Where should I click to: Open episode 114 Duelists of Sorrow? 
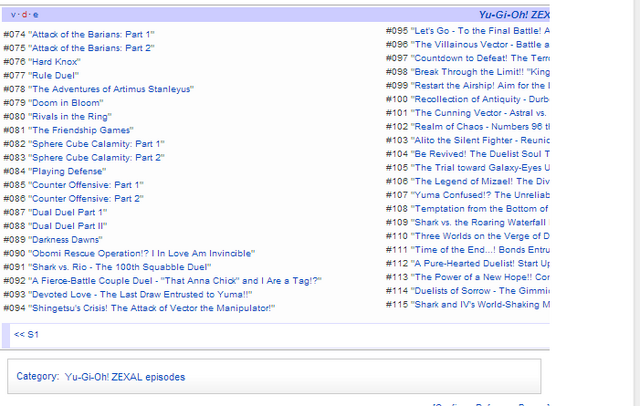click(480, 291)
